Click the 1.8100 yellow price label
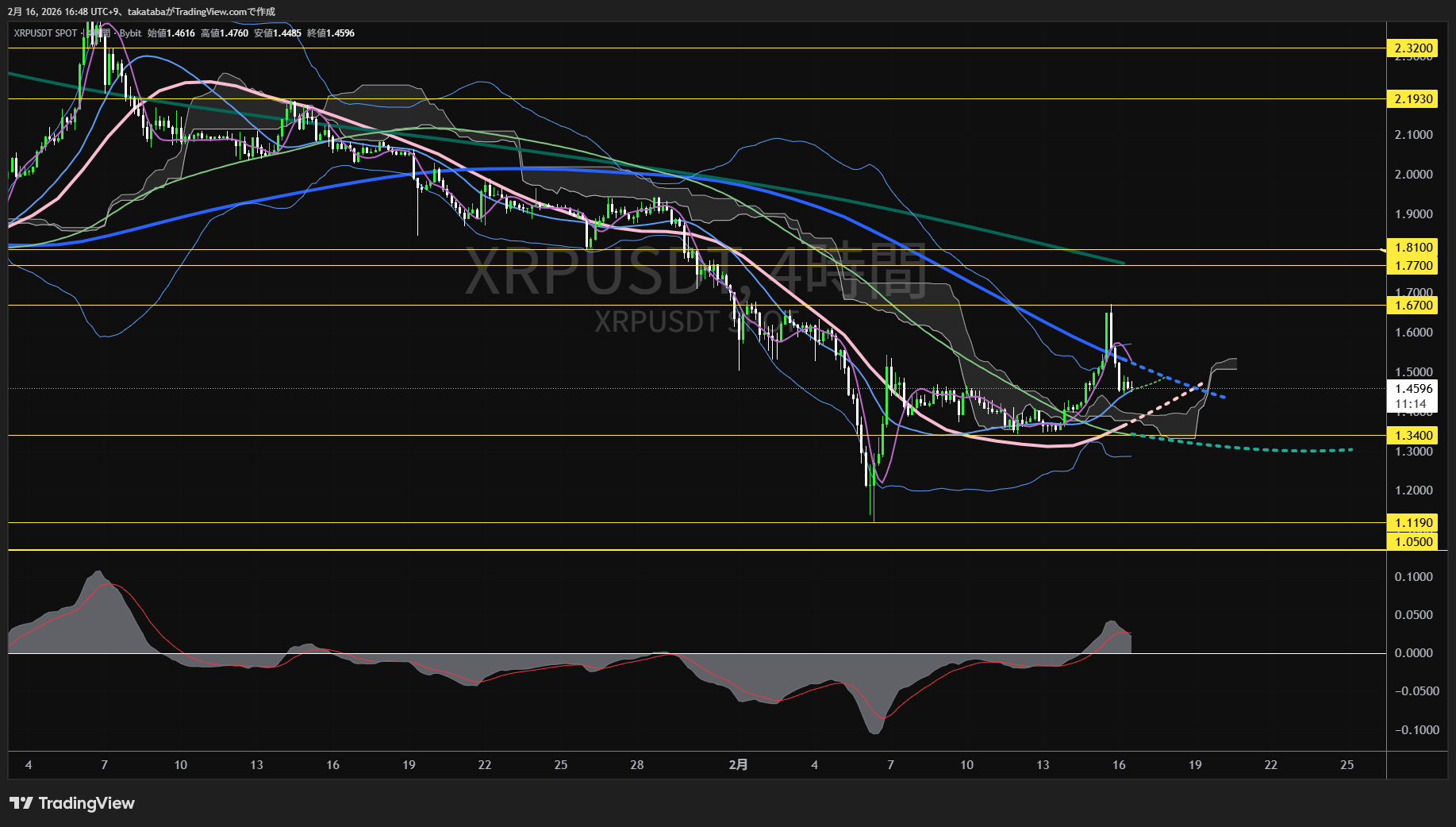The image size is (1456, 827). 1413,248
